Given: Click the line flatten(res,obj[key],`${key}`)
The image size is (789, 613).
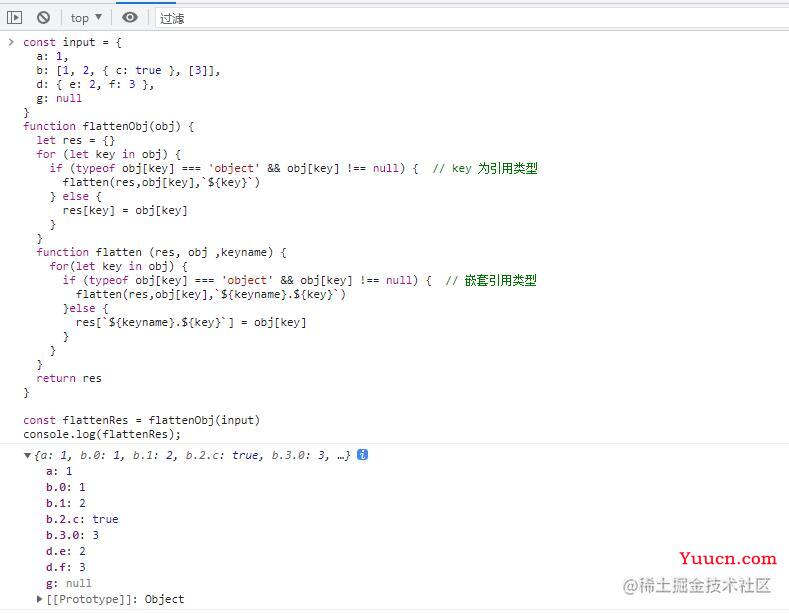Looking at the screenshot, I should [162, 182].
